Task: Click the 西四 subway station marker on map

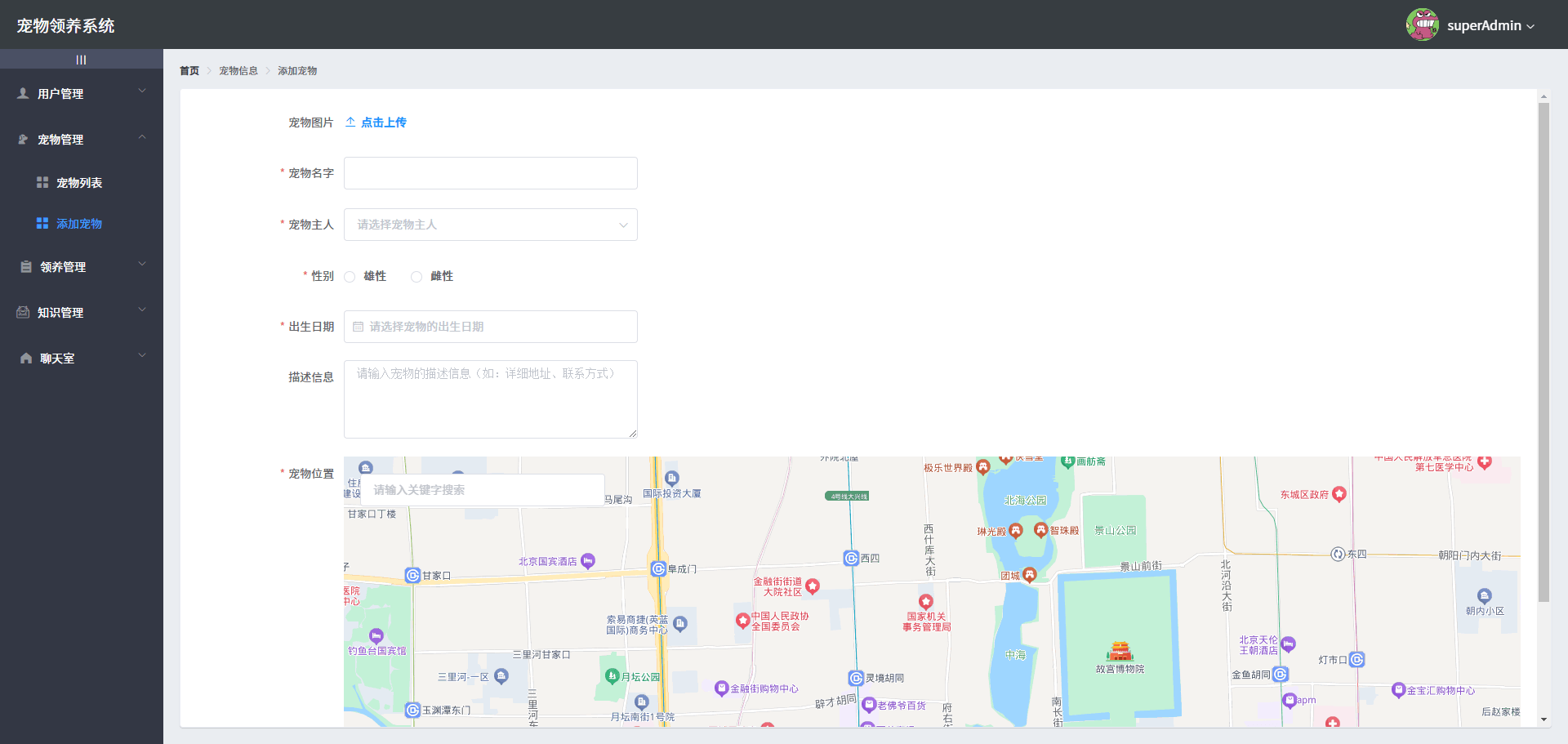Action: coord(851,559)
